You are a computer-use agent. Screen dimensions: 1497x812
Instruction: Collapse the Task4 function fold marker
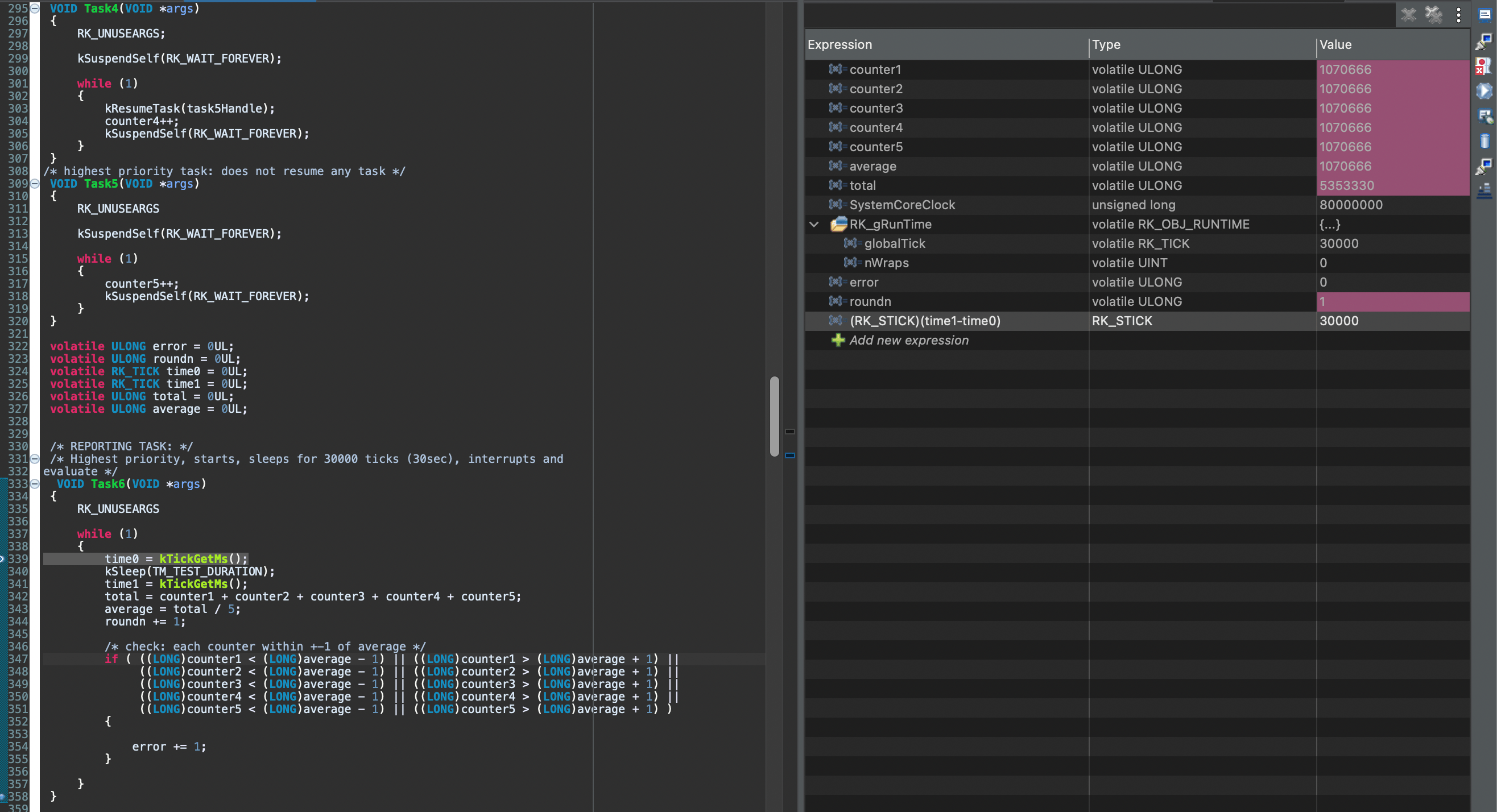(x=35, y=8)
